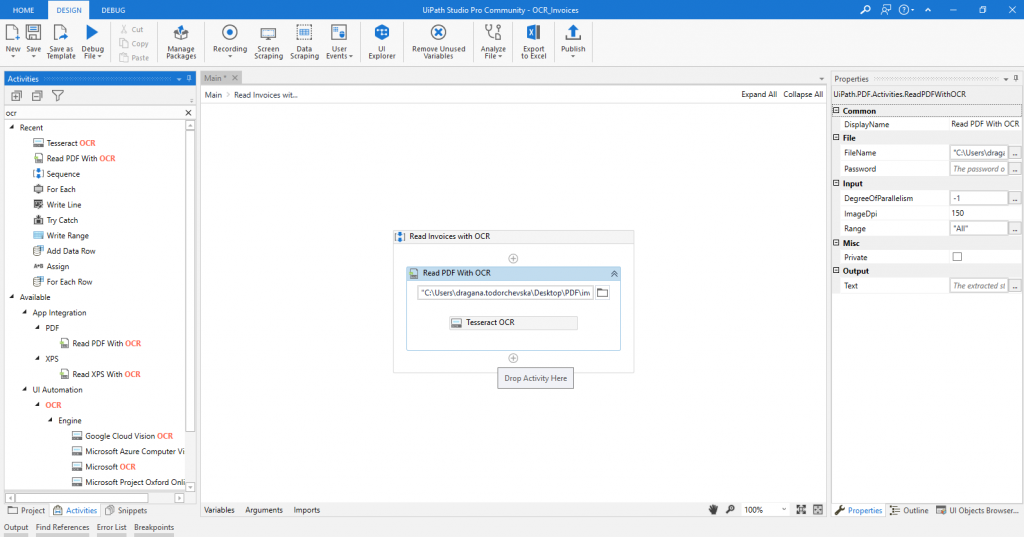Open the Arguments panel tab
Image resolution: width=1024 pixels, height=537 pixels.
click(264, 510)
